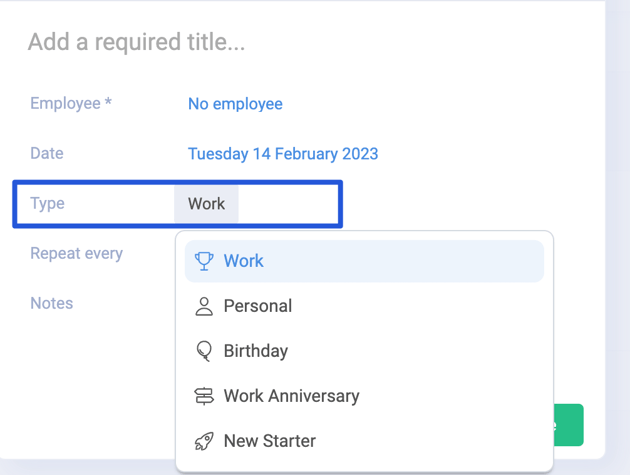This screenshot has width=630, height=475.
Task: Choose the New Starter option
Action: pos(364,441)
